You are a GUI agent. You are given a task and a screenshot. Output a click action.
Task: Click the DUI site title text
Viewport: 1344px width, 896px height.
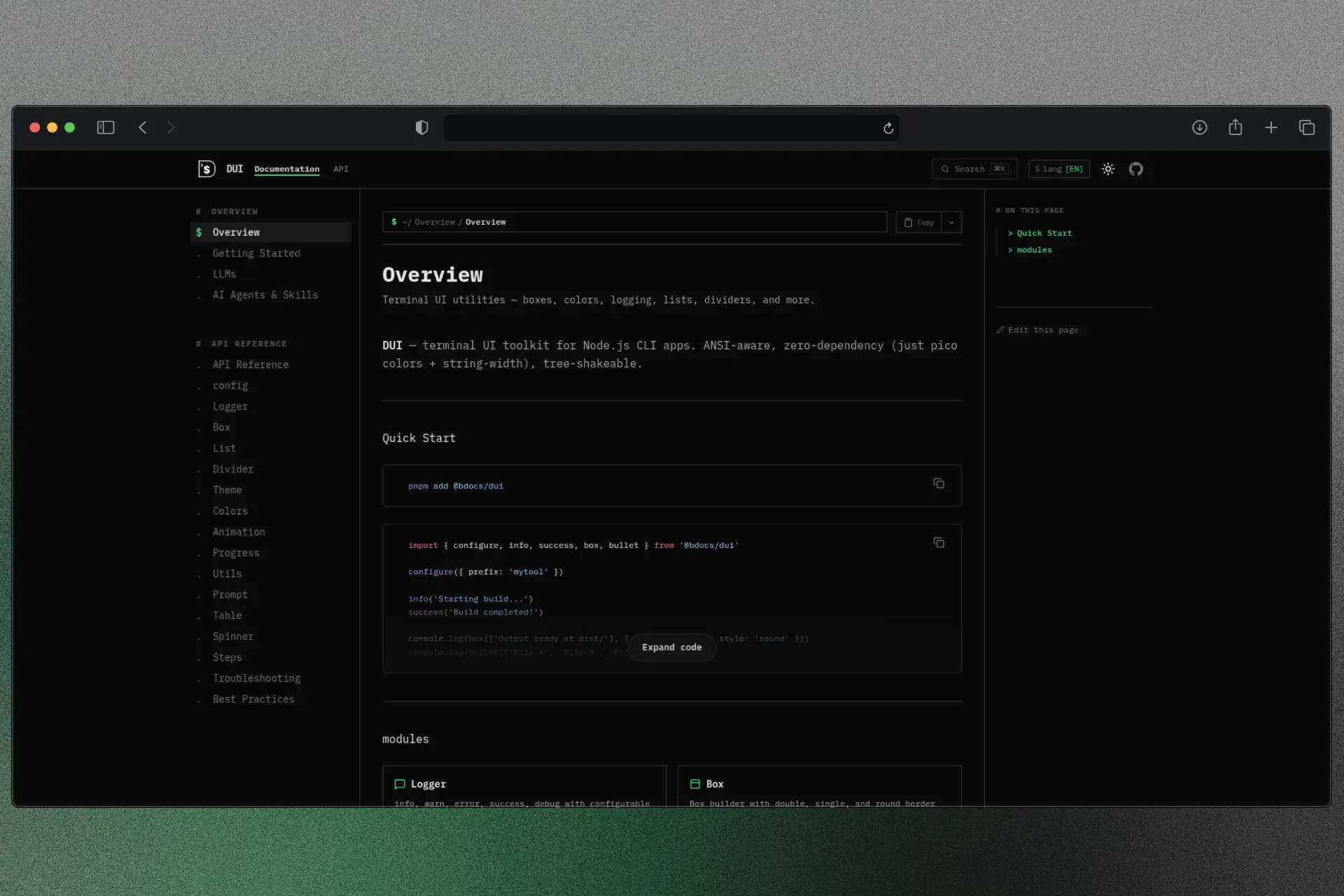click(x=234, y=169)
